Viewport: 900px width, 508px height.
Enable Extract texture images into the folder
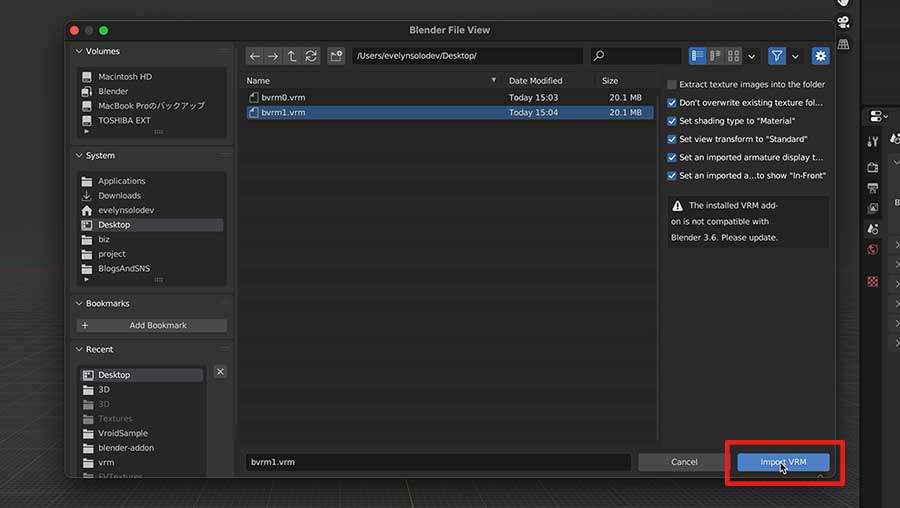[x=672, y=84]
